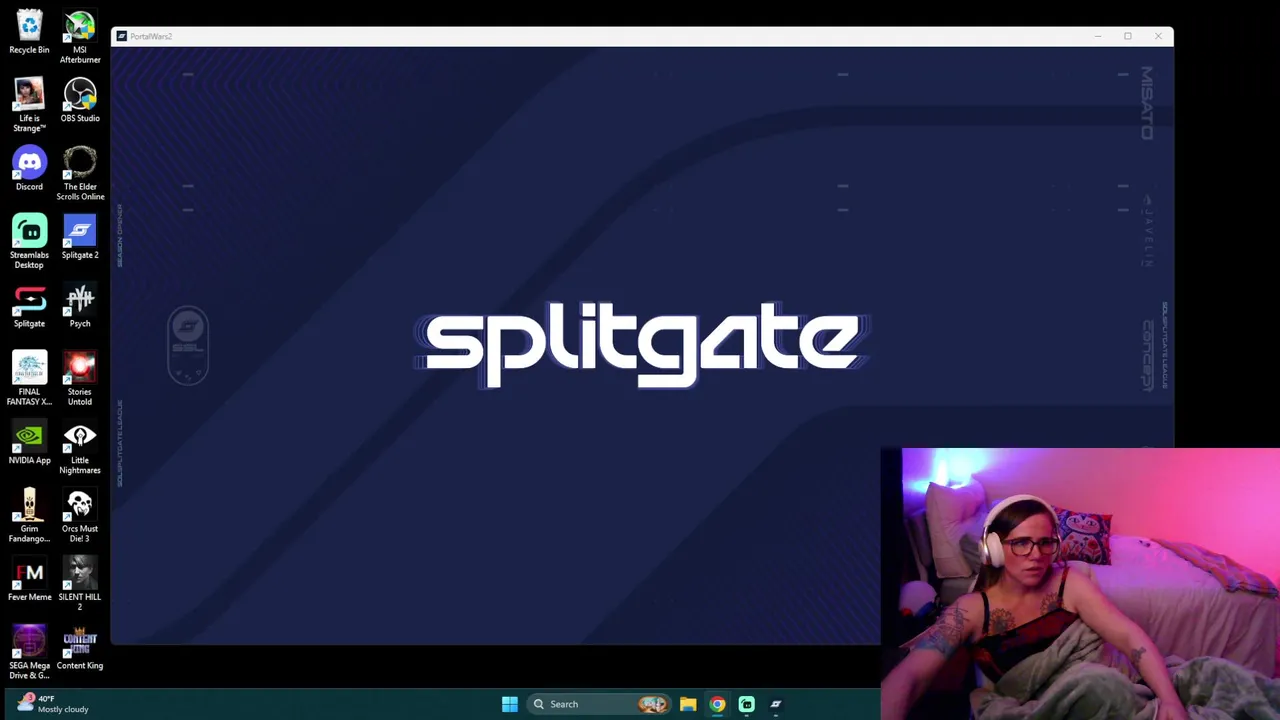
Task: Select the Discord desktop icon
Action: 29,169
